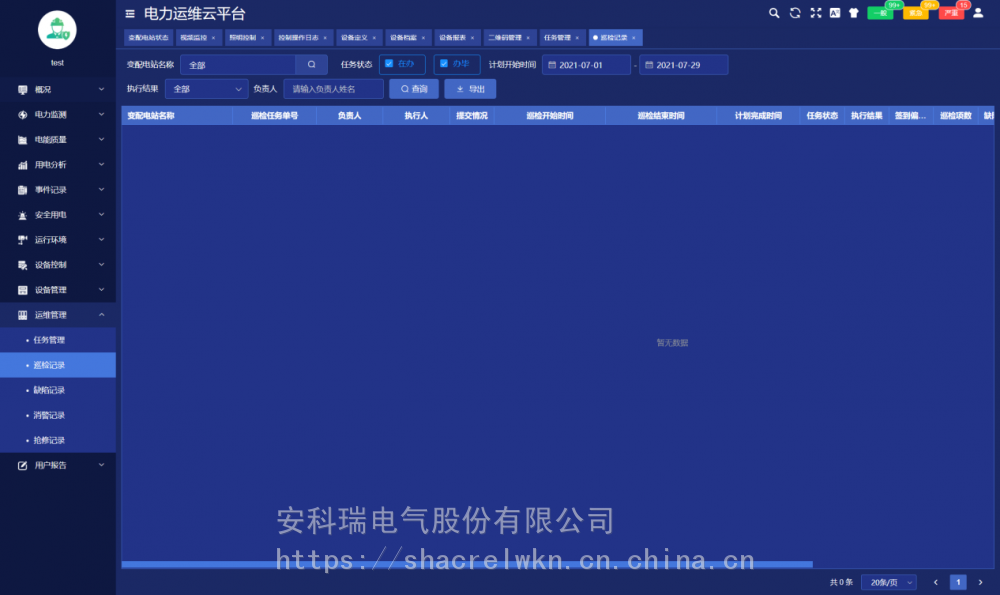Open the 20条/页 page size dropdown
The height and width of the screenshot is (595, 1000).
pos(888,582)
